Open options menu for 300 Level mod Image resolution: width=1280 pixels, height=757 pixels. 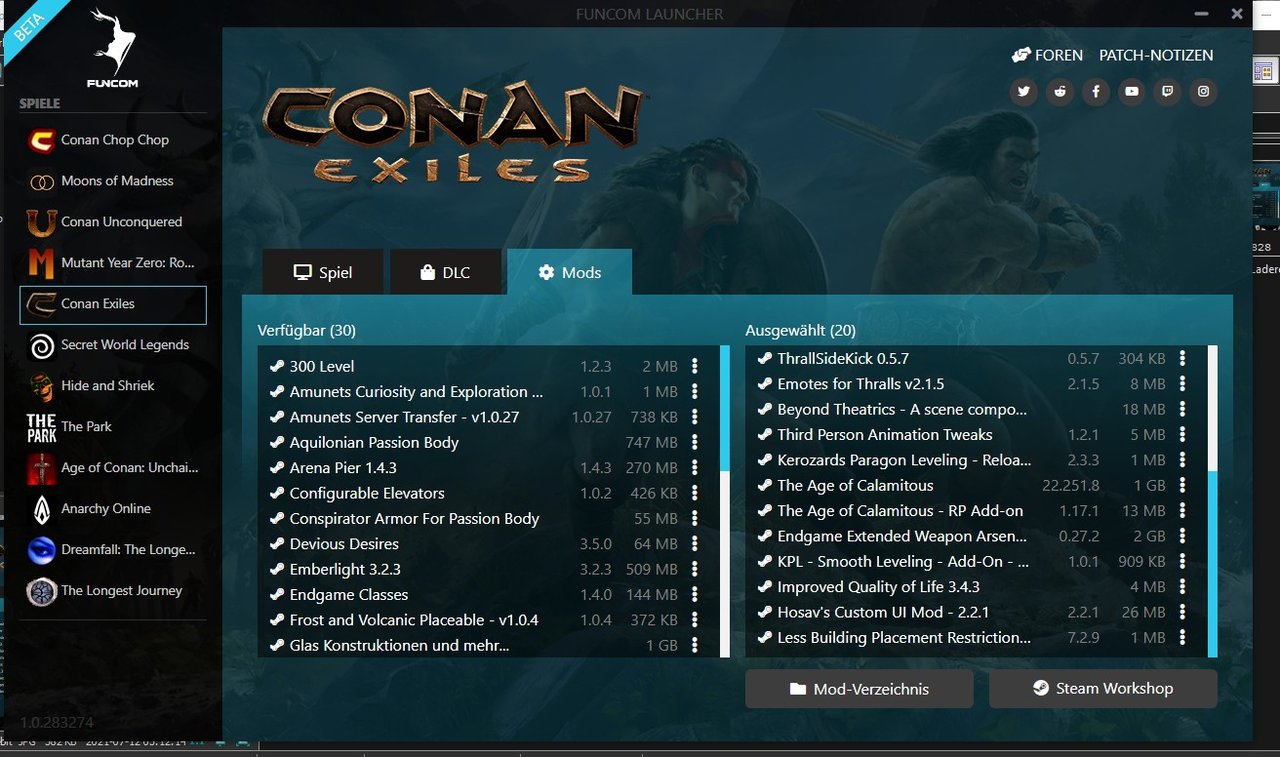(695, 366)
